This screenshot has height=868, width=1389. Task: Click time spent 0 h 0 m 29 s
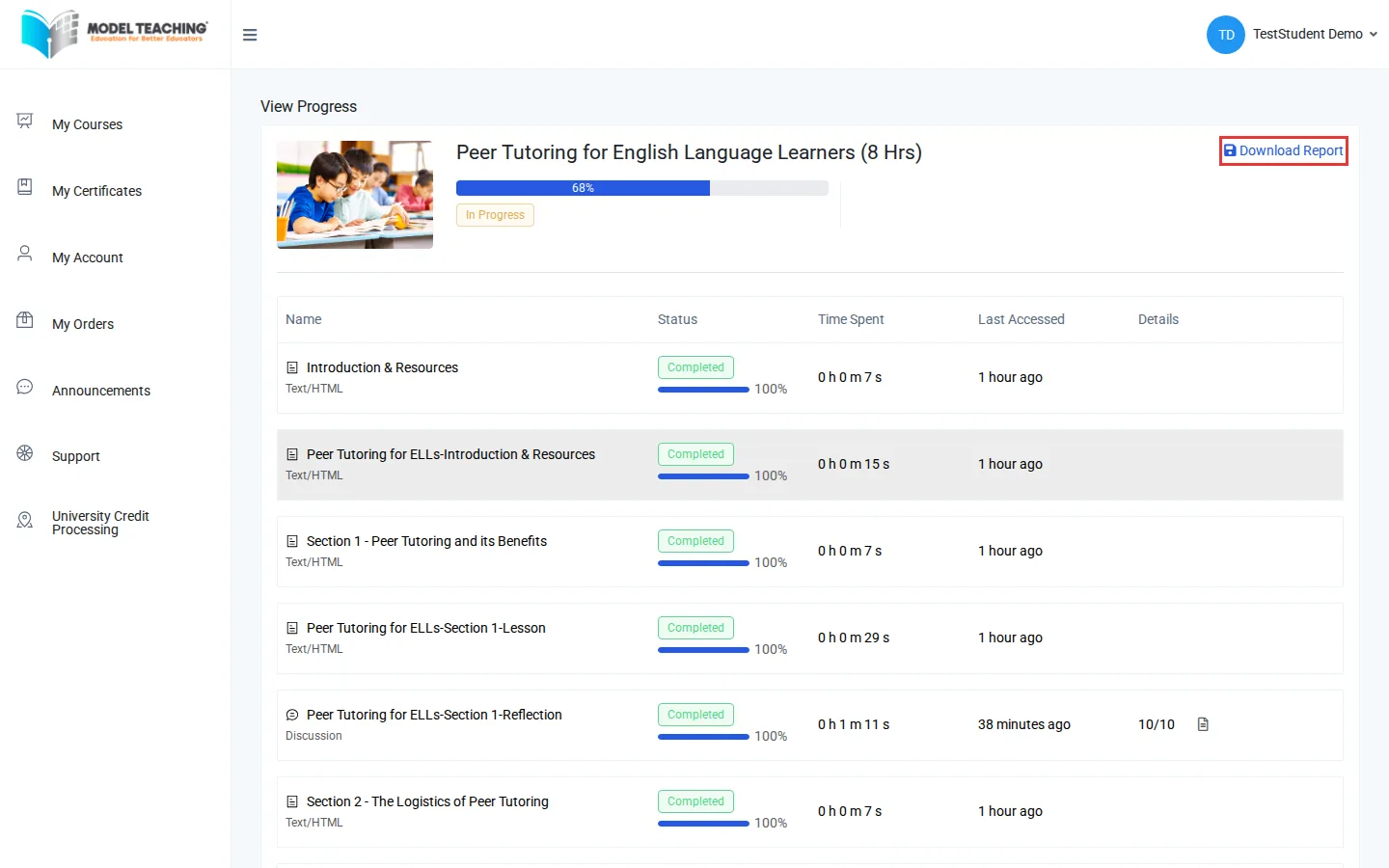click(854, 637)
